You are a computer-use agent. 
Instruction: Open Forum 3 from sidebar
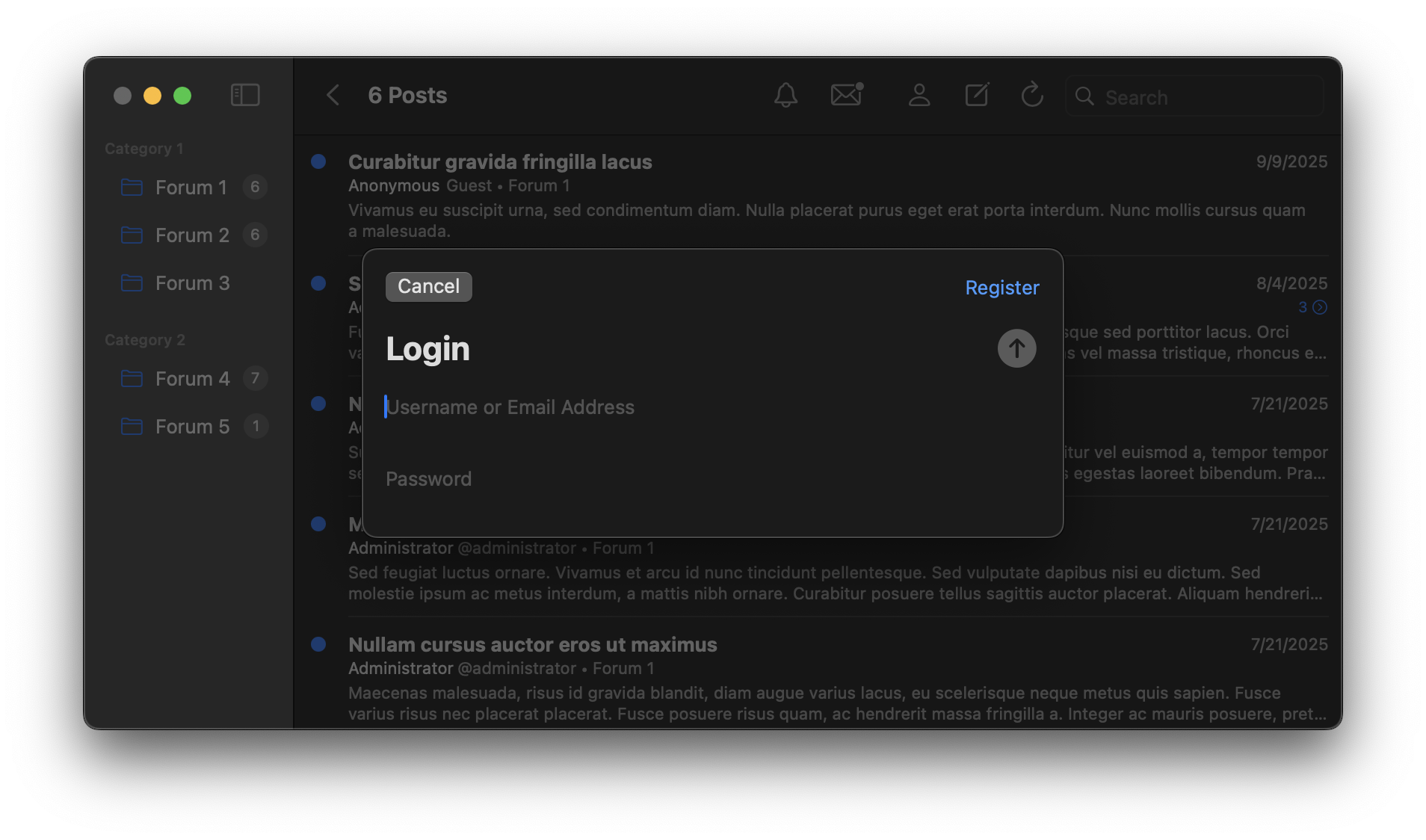point(192,283)
